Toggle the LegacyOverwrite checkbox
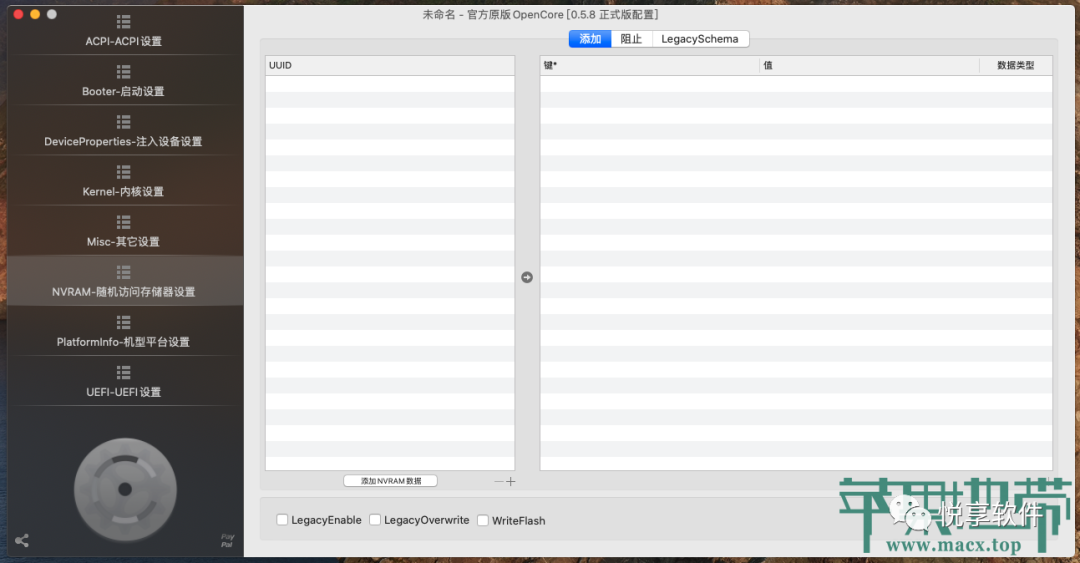The height and width of the screenshot is (563, 1080). tap(375, 520)
